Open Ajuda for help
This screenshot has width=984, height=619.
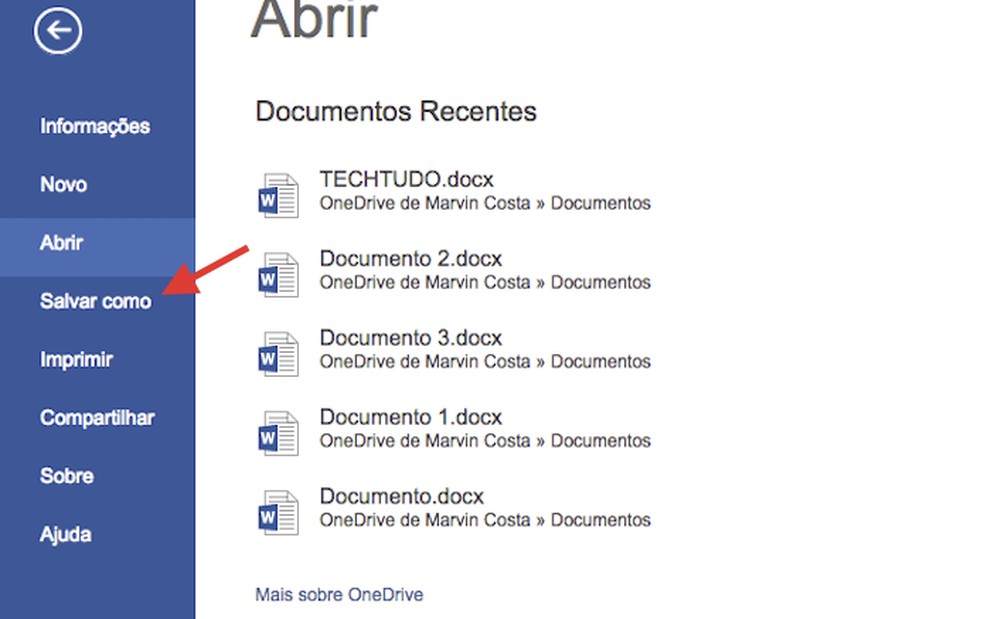64,534
